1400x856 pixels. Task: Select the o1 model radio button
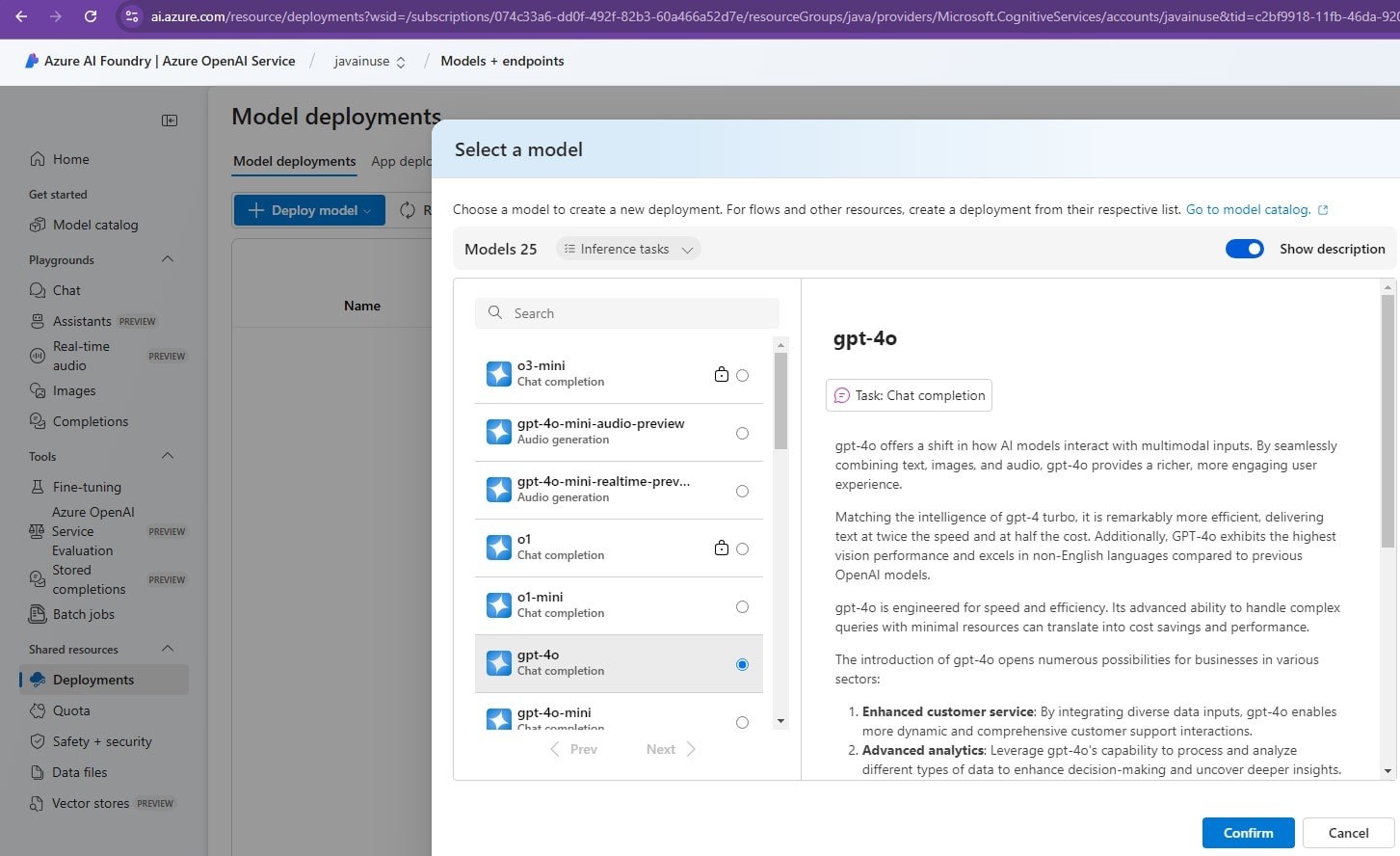pyautogui.click(x=742, y=548)
